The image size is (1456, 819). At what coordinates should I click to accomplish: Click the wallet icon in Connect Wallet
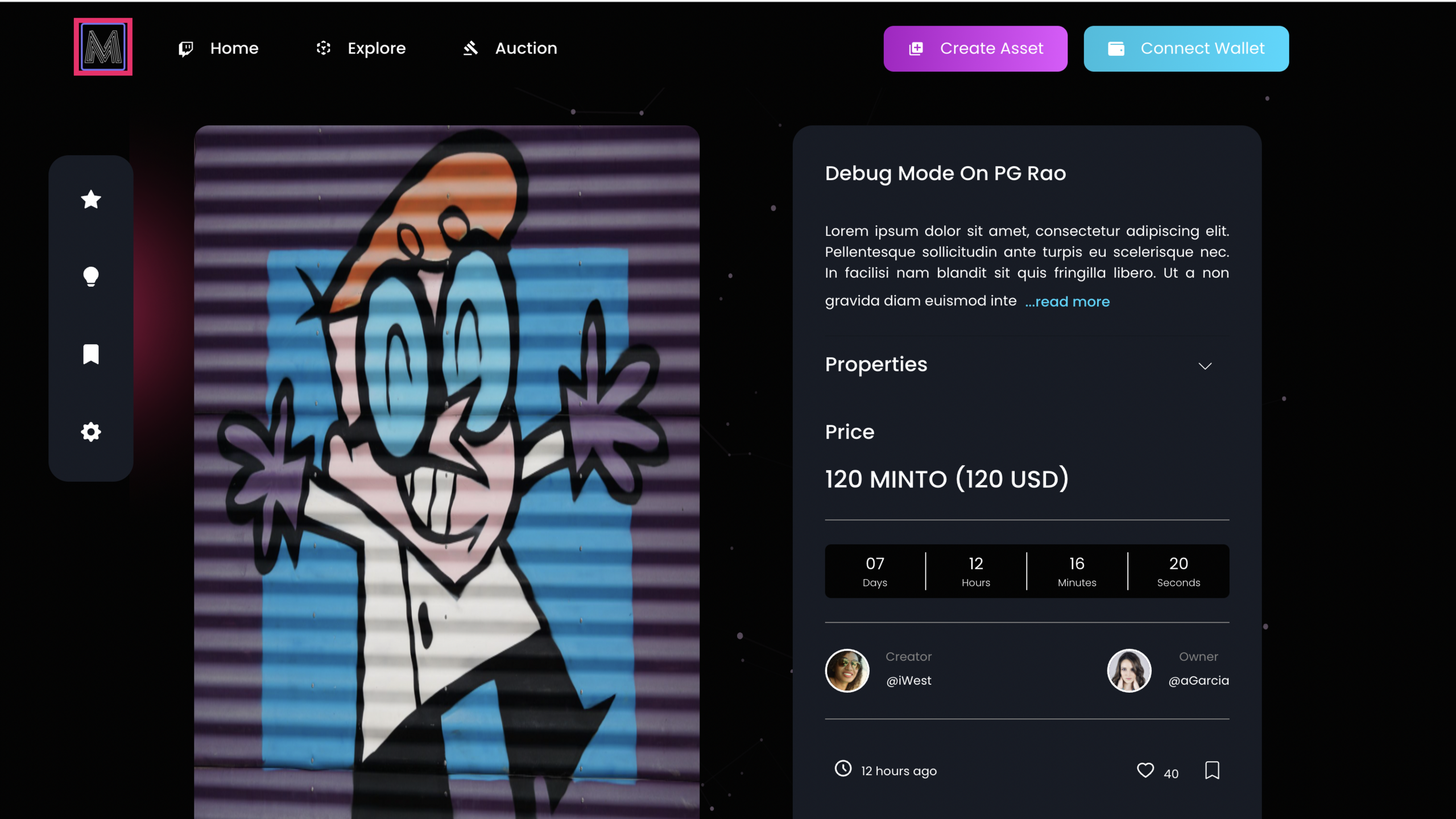pos(1116,49)
